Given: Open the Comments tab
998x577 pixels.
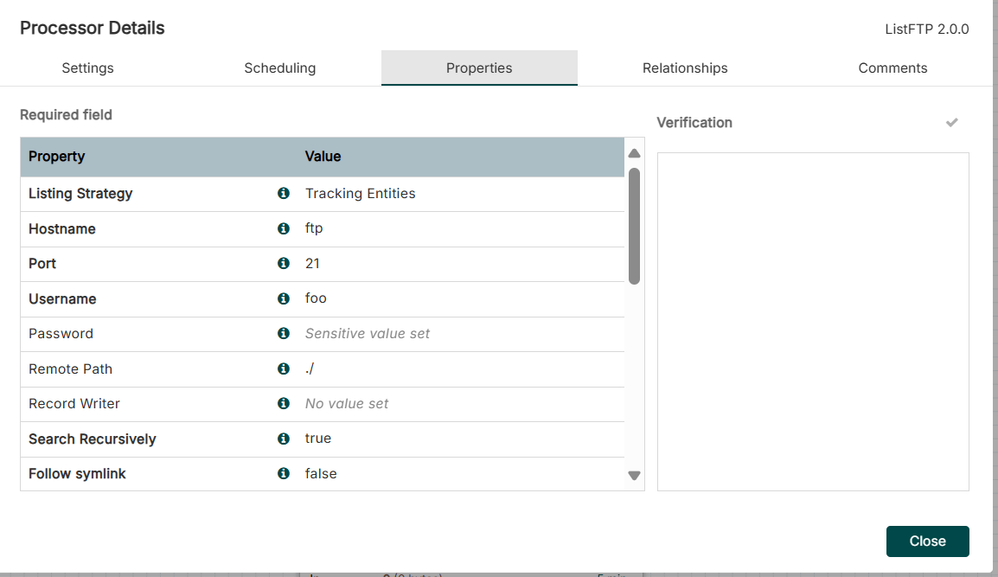Looking at the screenshot, I should (x=892, y=68).
